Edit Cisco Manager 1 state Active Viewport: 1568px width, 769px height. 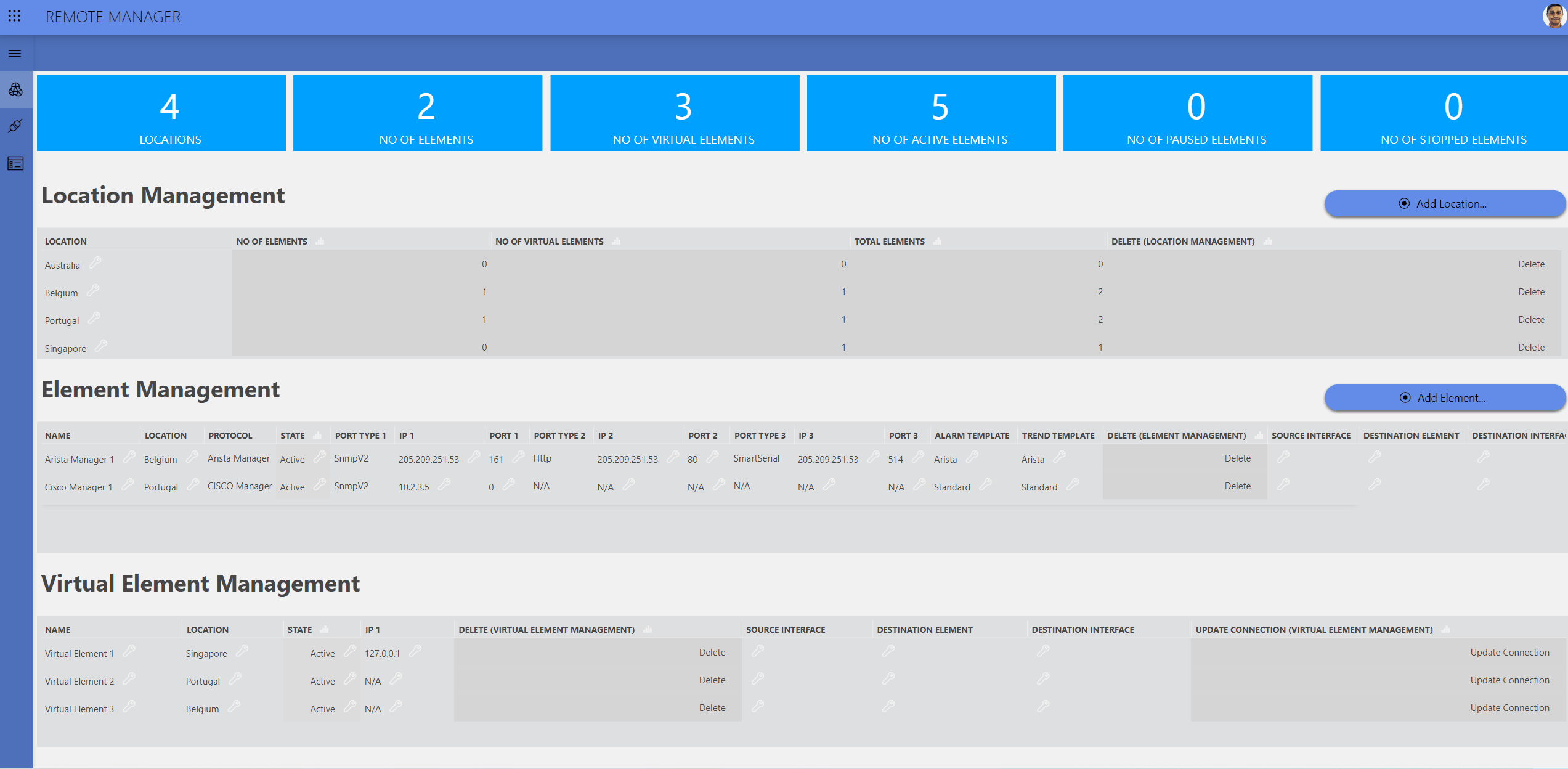[x=319, y=485]
